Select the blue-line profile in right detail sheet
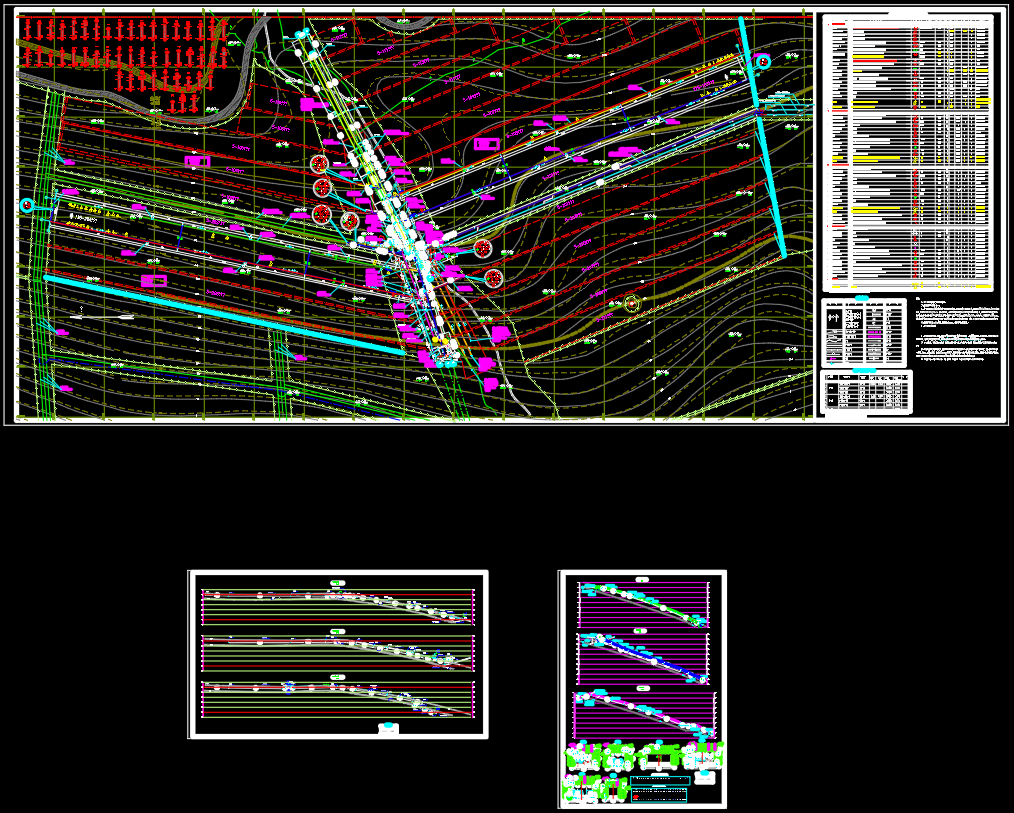This screenshot has height=813, width=1014. point(643,658)
